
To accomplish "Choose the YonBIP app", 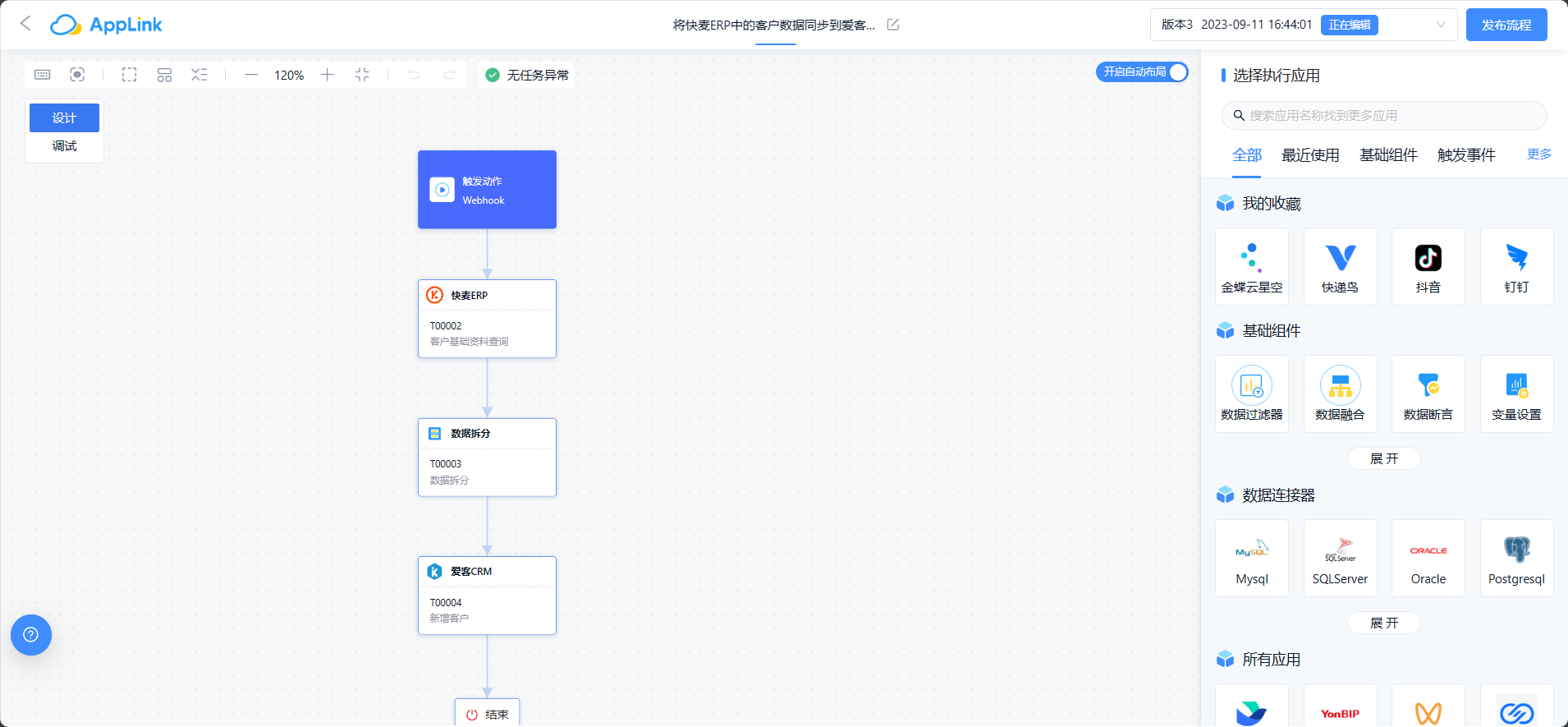I will (x=1340, y=706).
